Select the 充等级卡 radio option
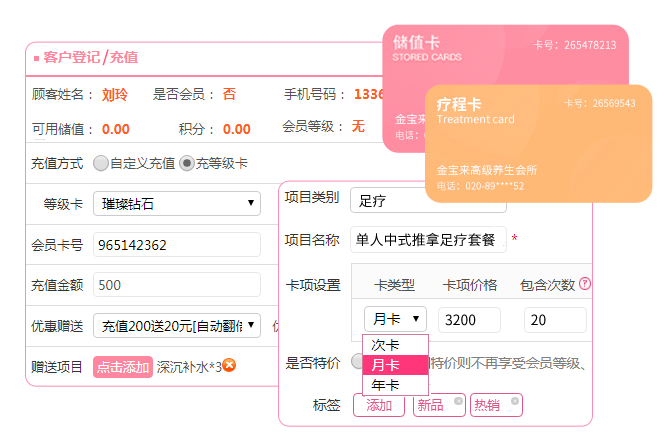 point(186,163)
